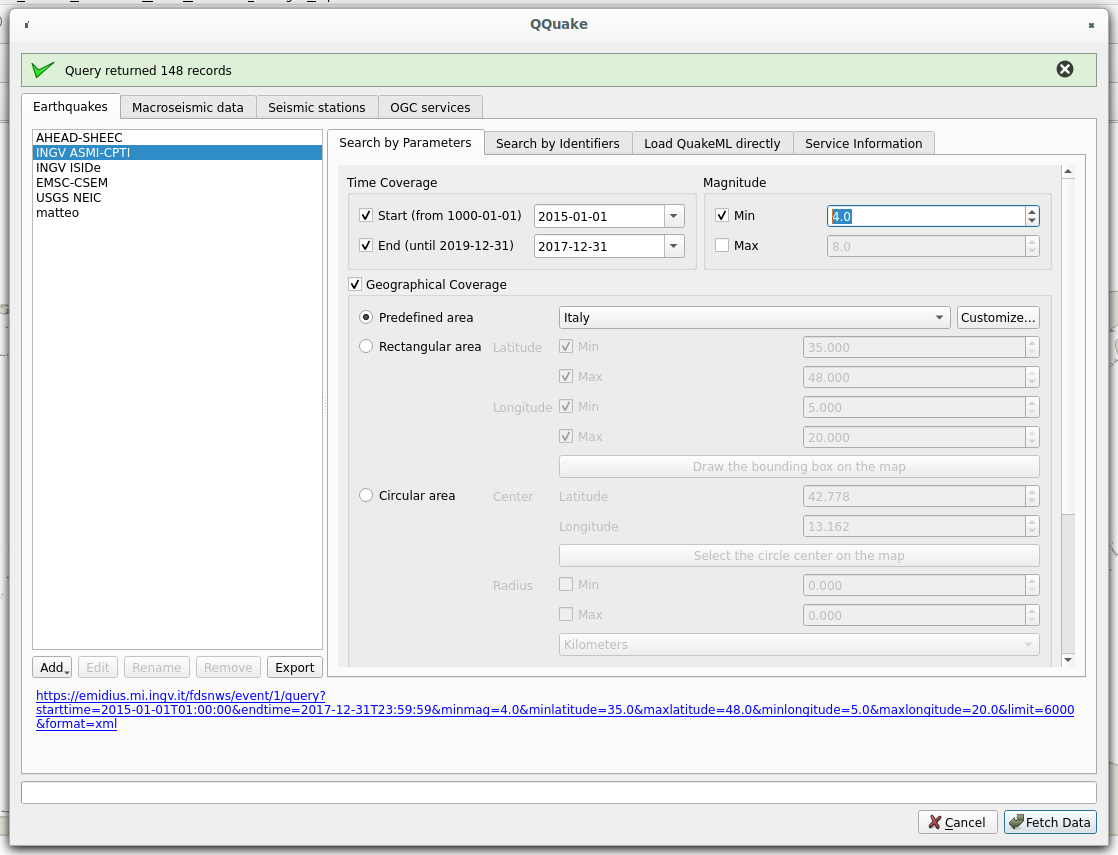The height and width of the screenshot is (855, 1118).
Task: Increase Min magnitude using spinner up arrow
Action: [1031, 211]
